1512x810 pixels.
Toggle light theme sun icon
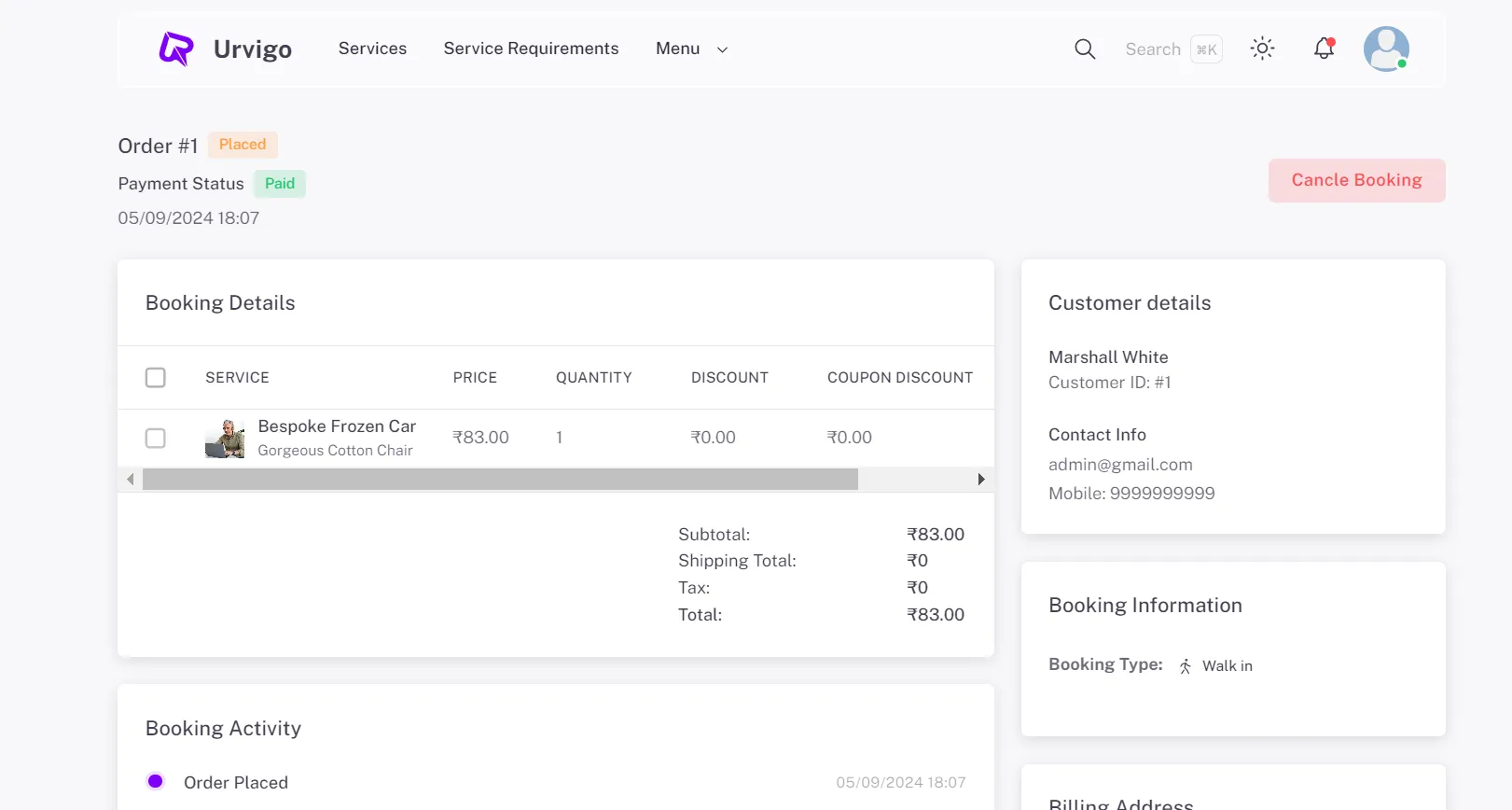1262,49
